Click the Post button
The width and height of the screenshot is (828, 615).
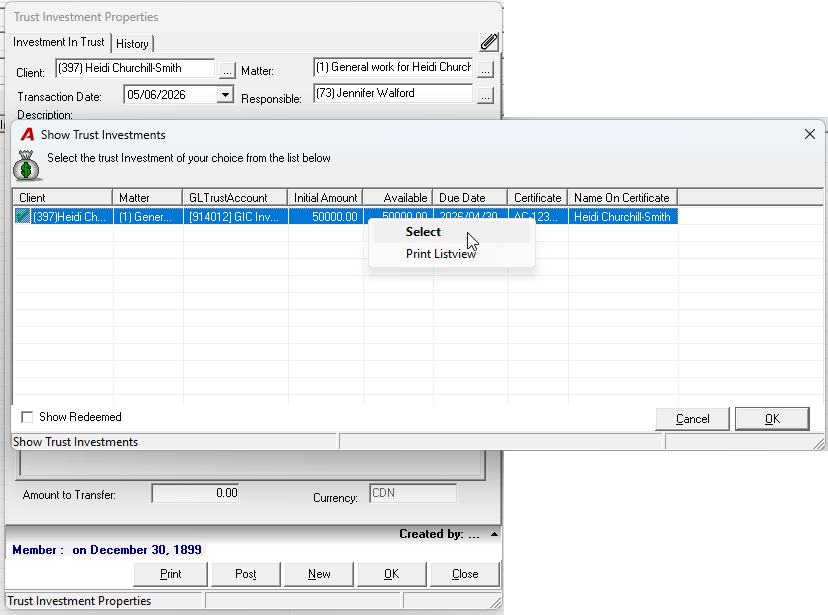246,574
